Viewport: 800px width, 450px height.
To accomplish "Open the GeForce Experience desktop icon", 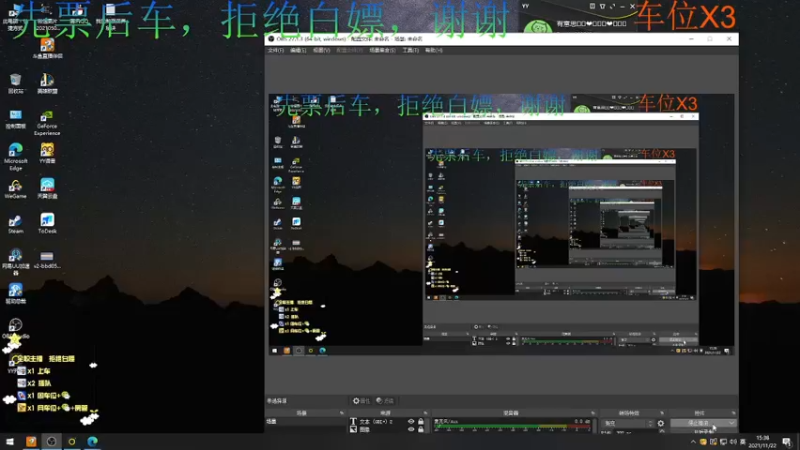I will [x=47, y=123].
